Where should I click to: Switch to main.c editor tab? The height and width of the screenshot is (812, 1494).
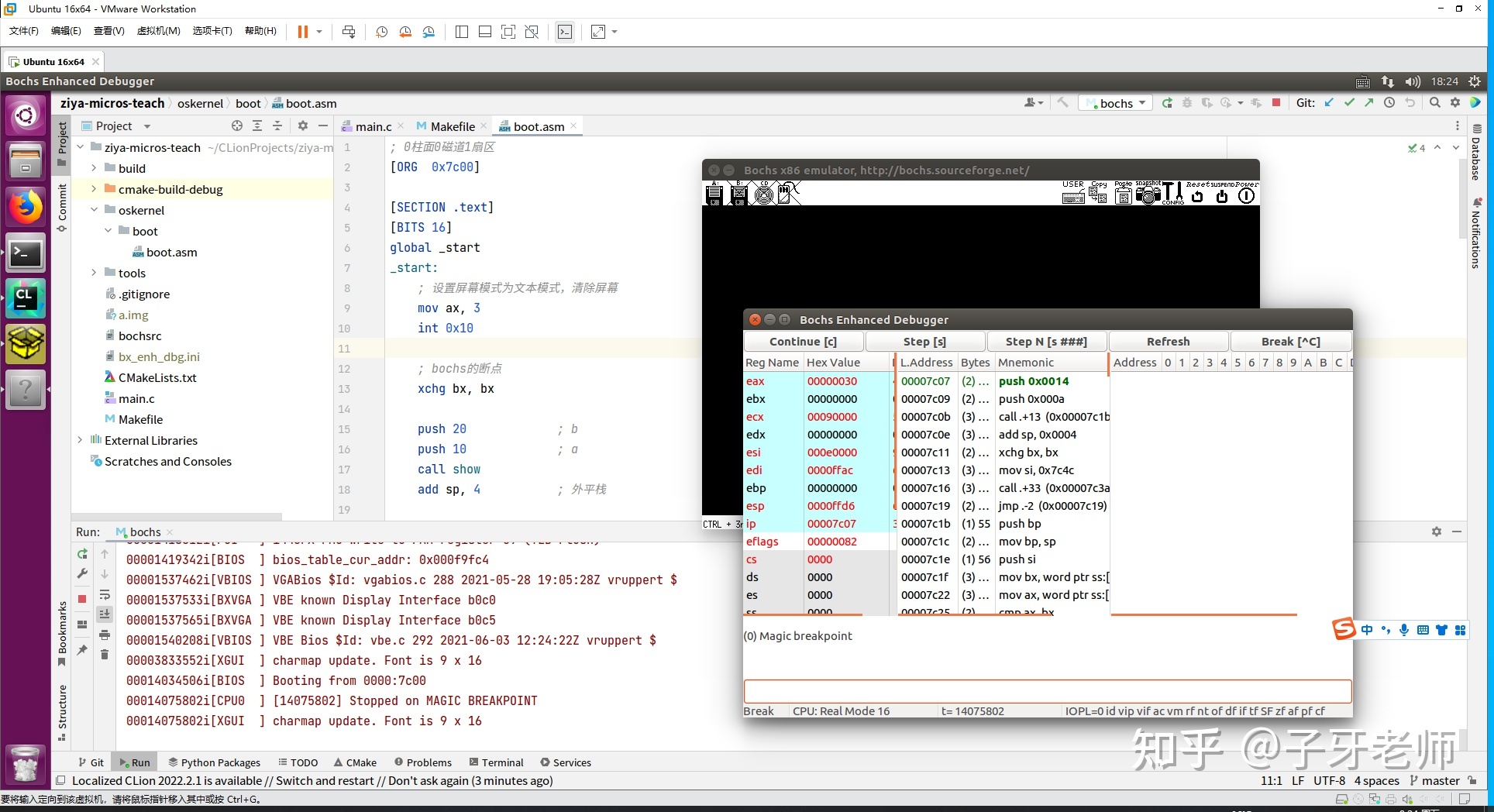pyautogui.click(x=373, y=126)
